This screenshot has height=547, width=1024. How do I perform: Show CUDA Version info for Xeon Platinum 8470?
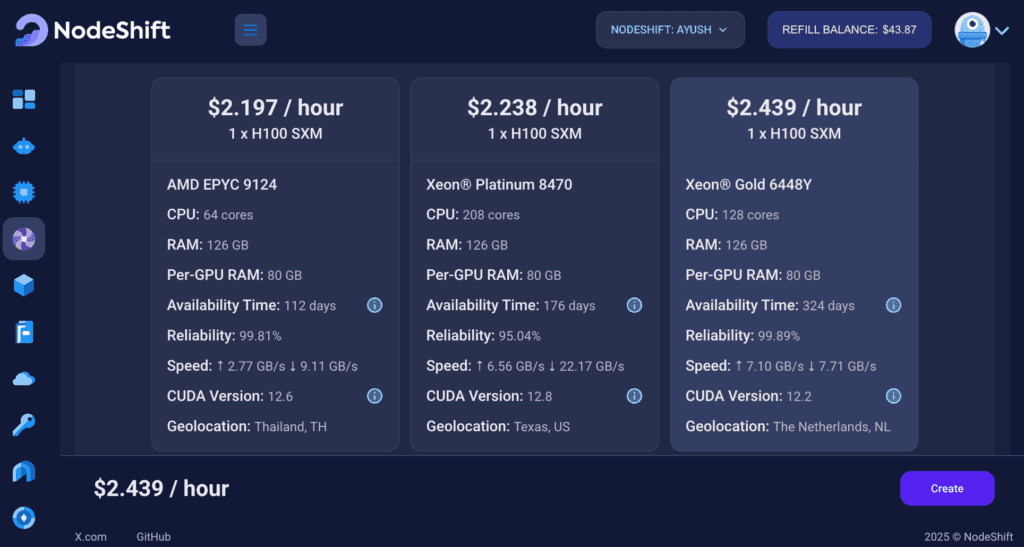pos(634,396)
